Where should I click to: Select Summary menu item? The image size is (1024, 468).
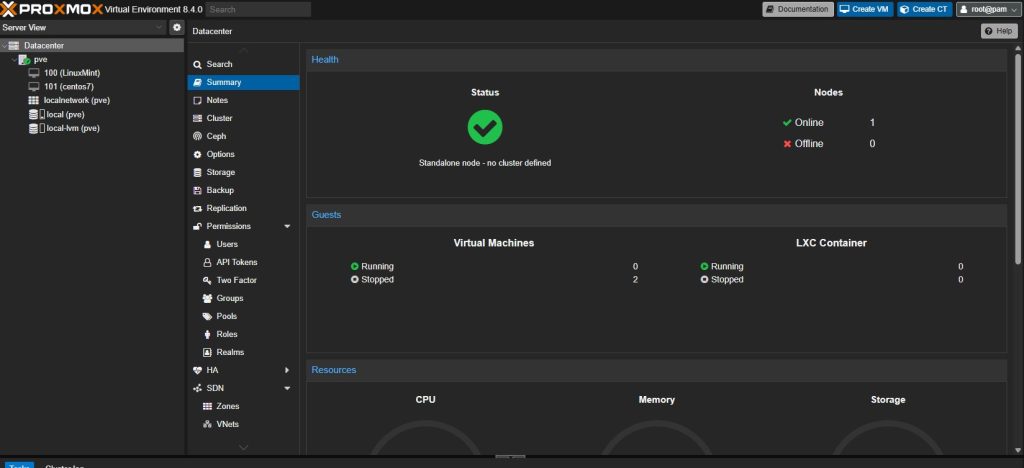click(x=243, y=82)
